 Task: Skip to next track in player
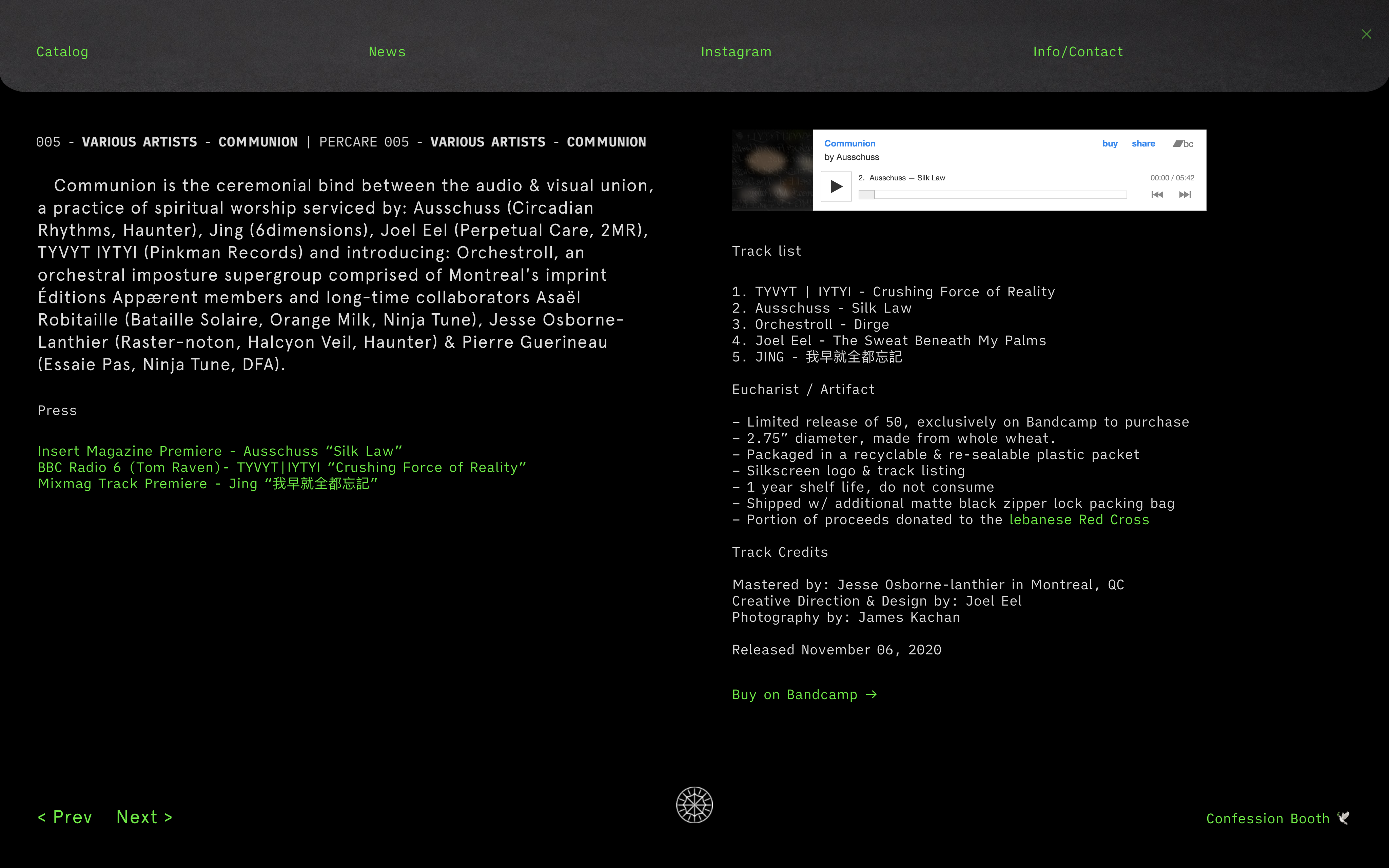click(x=1185, y=195)
